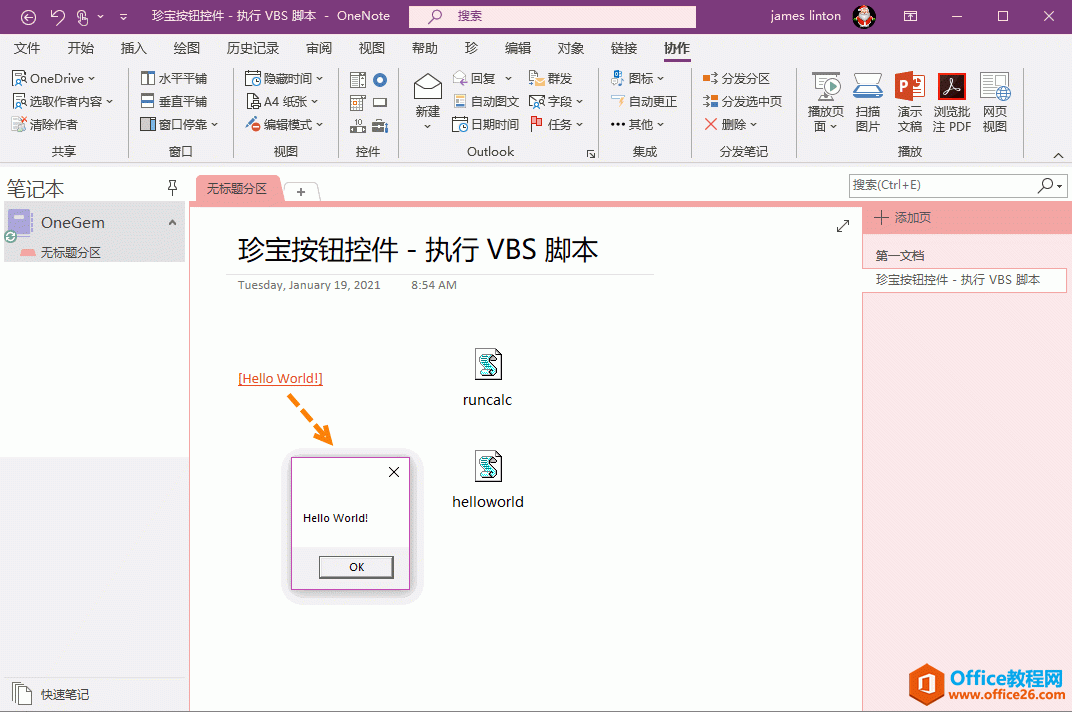Viewport: 1072px width, 712px height.
Task: Switch to the 链接 ribbon tab
Action: click(624, 48)
